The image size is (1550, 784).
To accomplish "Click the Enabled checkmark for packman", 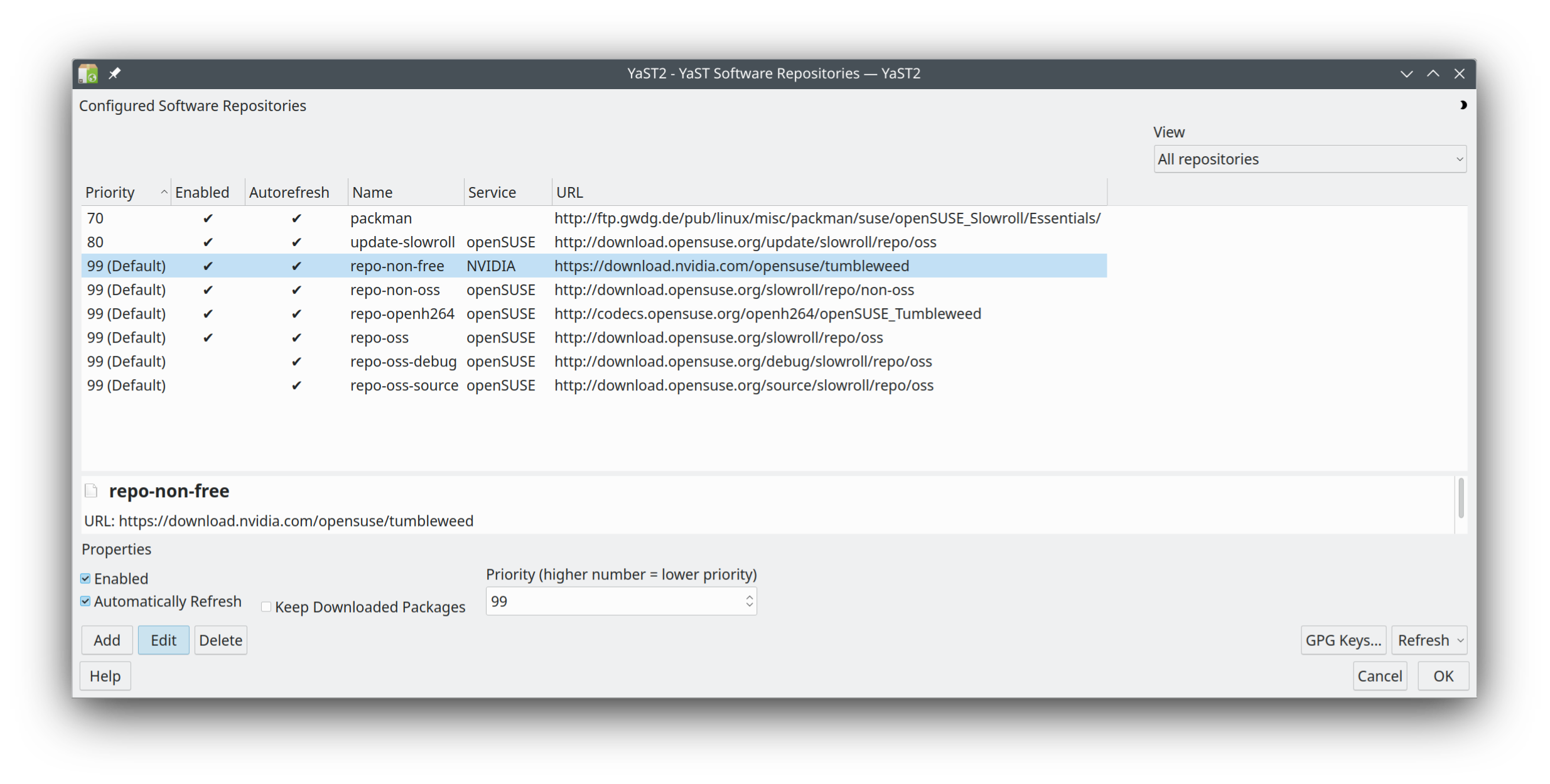I will 208,218.
